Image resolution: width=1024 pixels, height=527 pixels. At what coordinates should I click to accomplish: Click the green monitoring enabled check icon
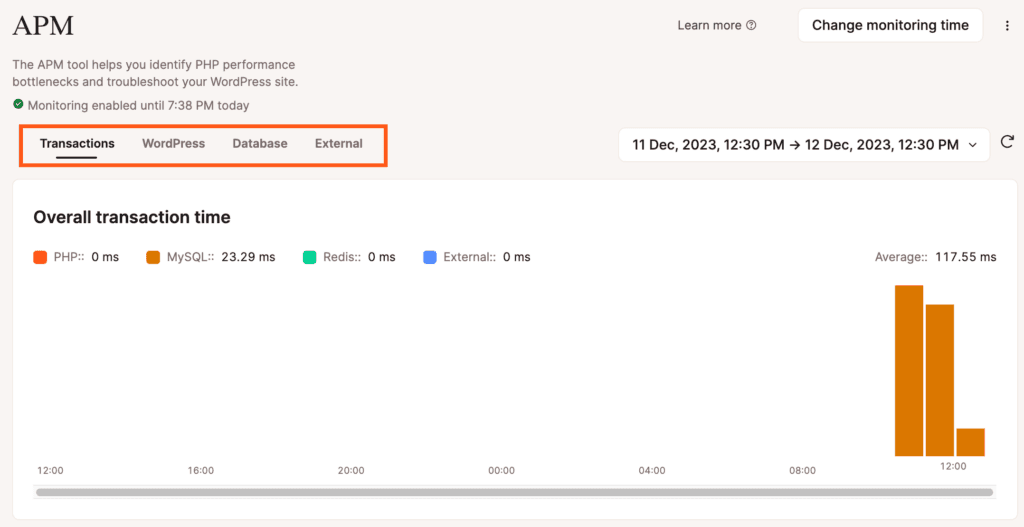(18, 105)
